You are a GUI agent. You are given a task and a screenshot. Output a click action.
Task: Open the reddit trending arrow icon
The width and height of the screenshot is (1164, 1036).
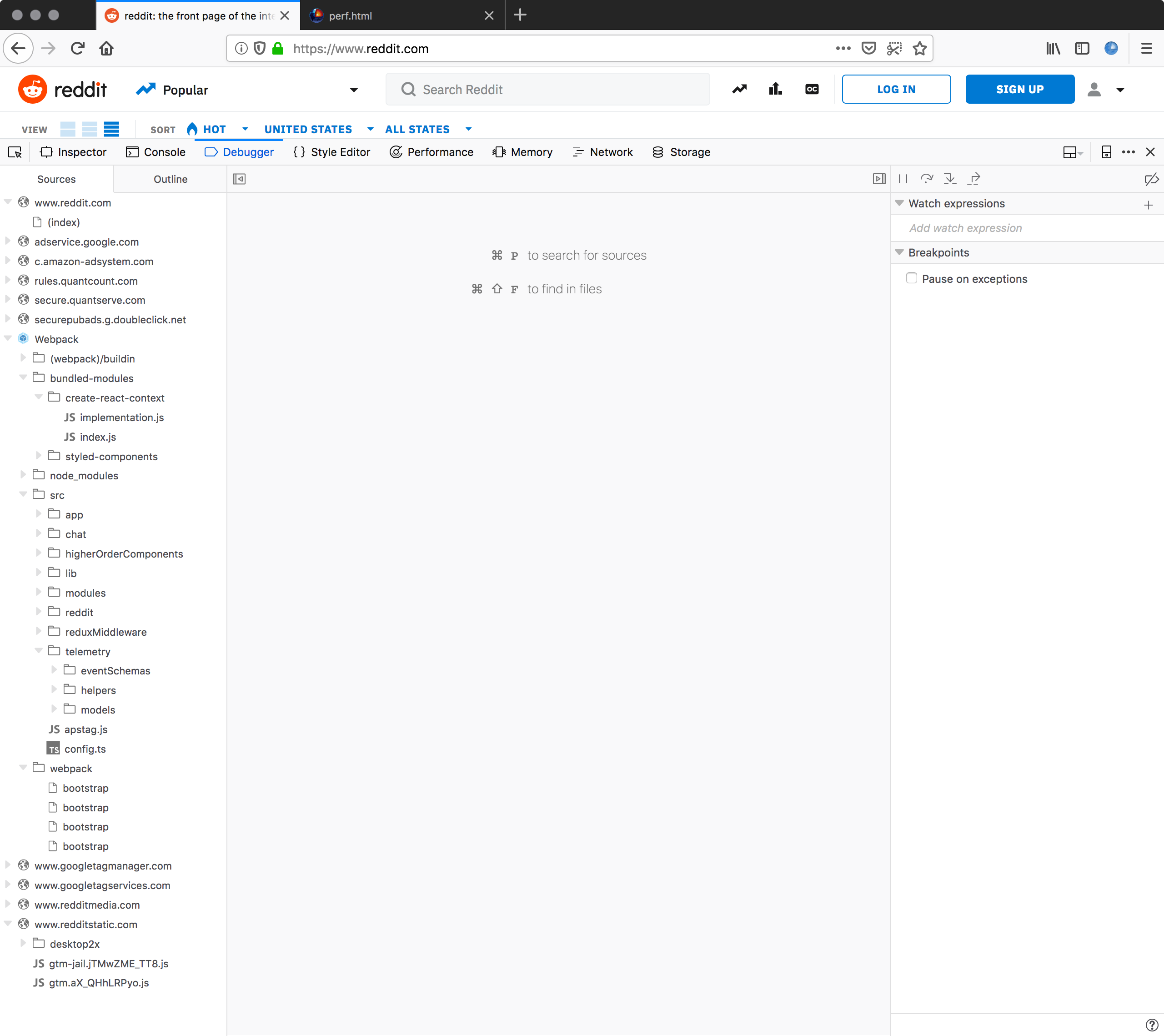click(739, 90)
